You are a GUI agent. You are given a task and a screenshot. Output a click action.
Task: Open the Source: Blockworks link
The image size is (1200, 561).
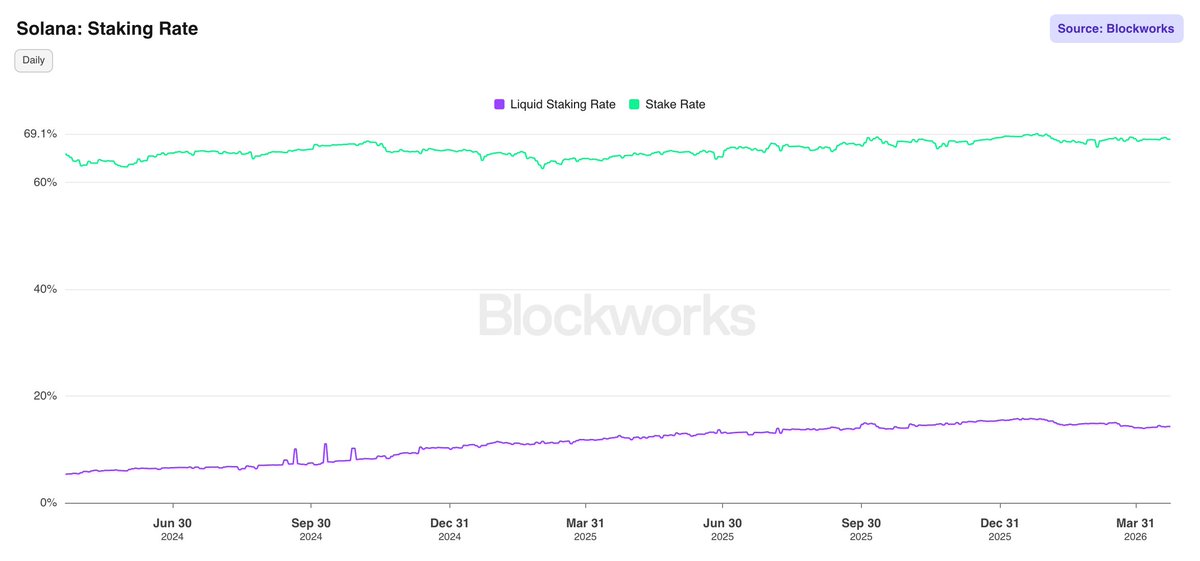click(x=1115, y=29)
